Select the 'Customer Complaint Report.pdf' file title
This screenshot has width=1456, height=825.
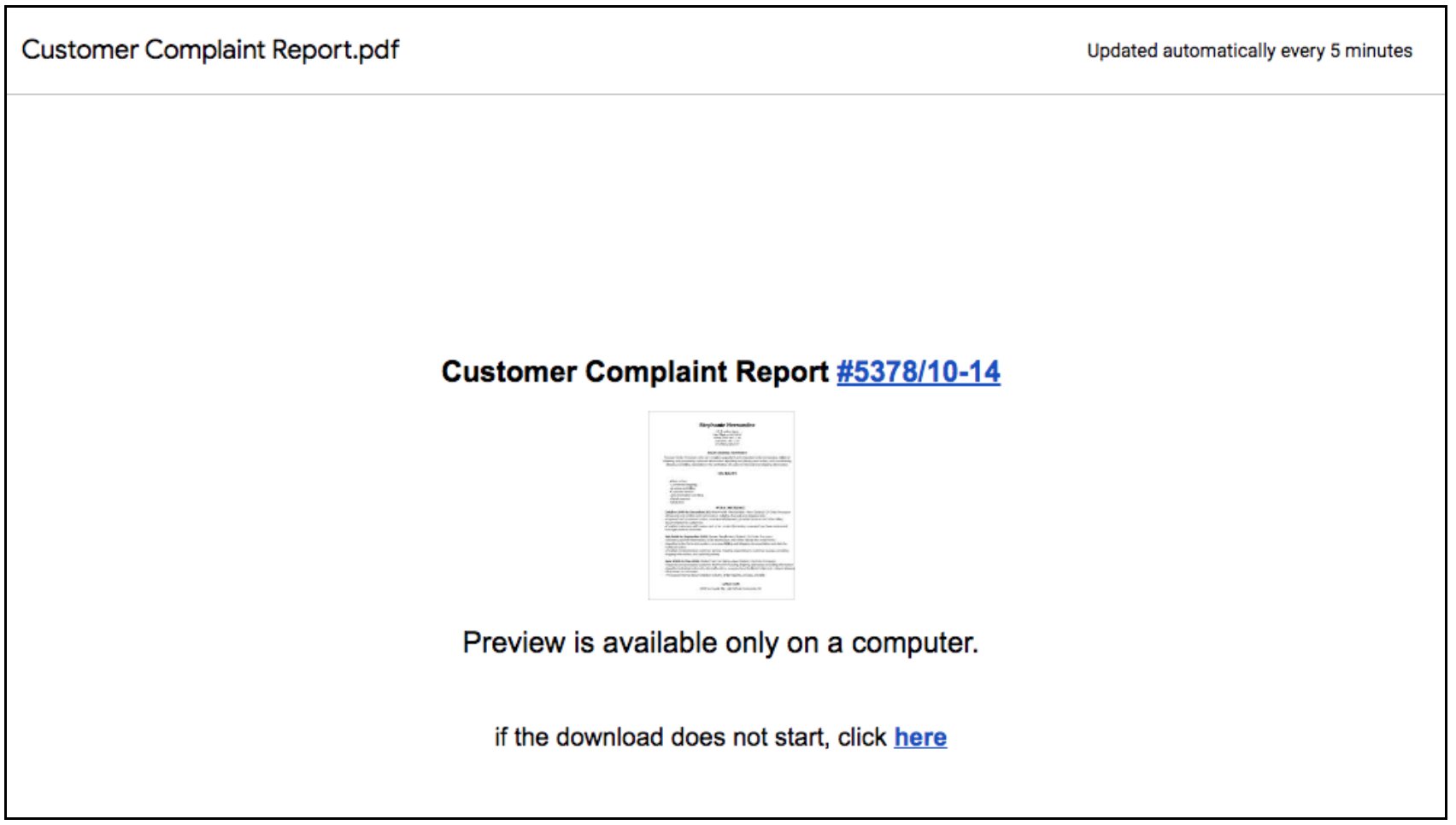point(210,50)
